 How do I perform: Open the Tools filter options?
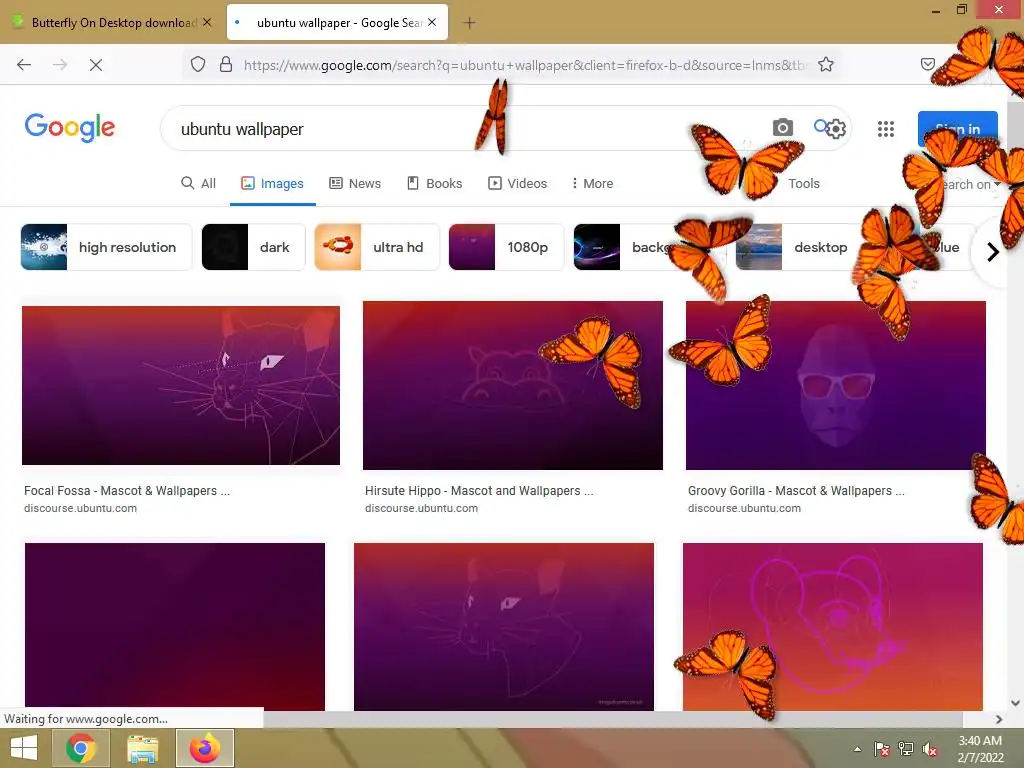click(803, 184)
